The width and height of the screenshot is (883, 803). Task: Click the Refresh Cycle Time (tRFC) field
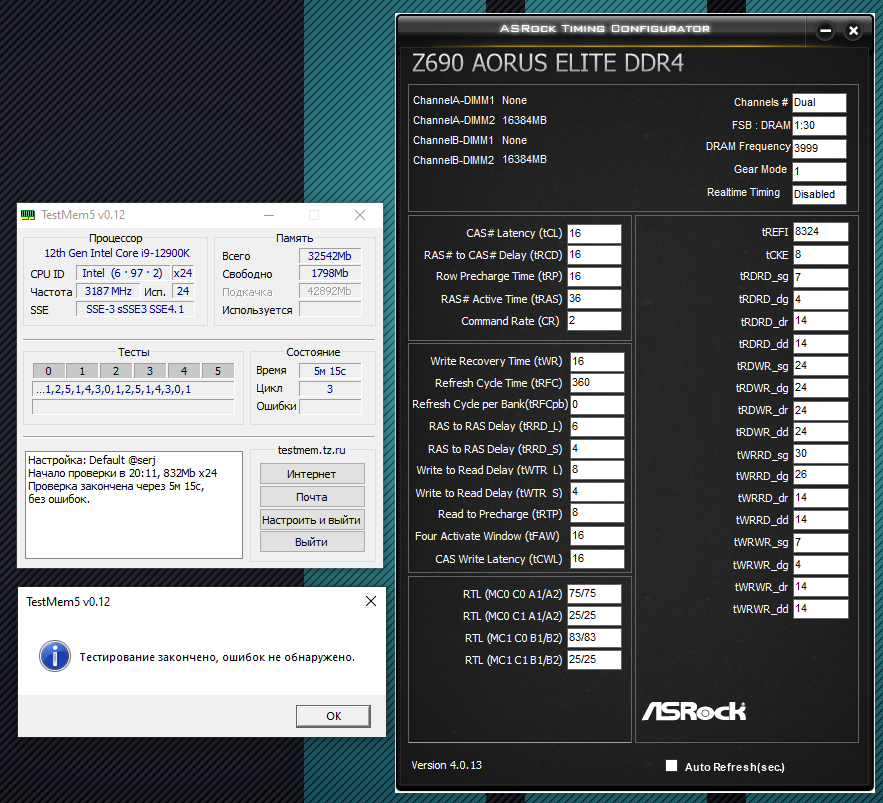point(597,383)
